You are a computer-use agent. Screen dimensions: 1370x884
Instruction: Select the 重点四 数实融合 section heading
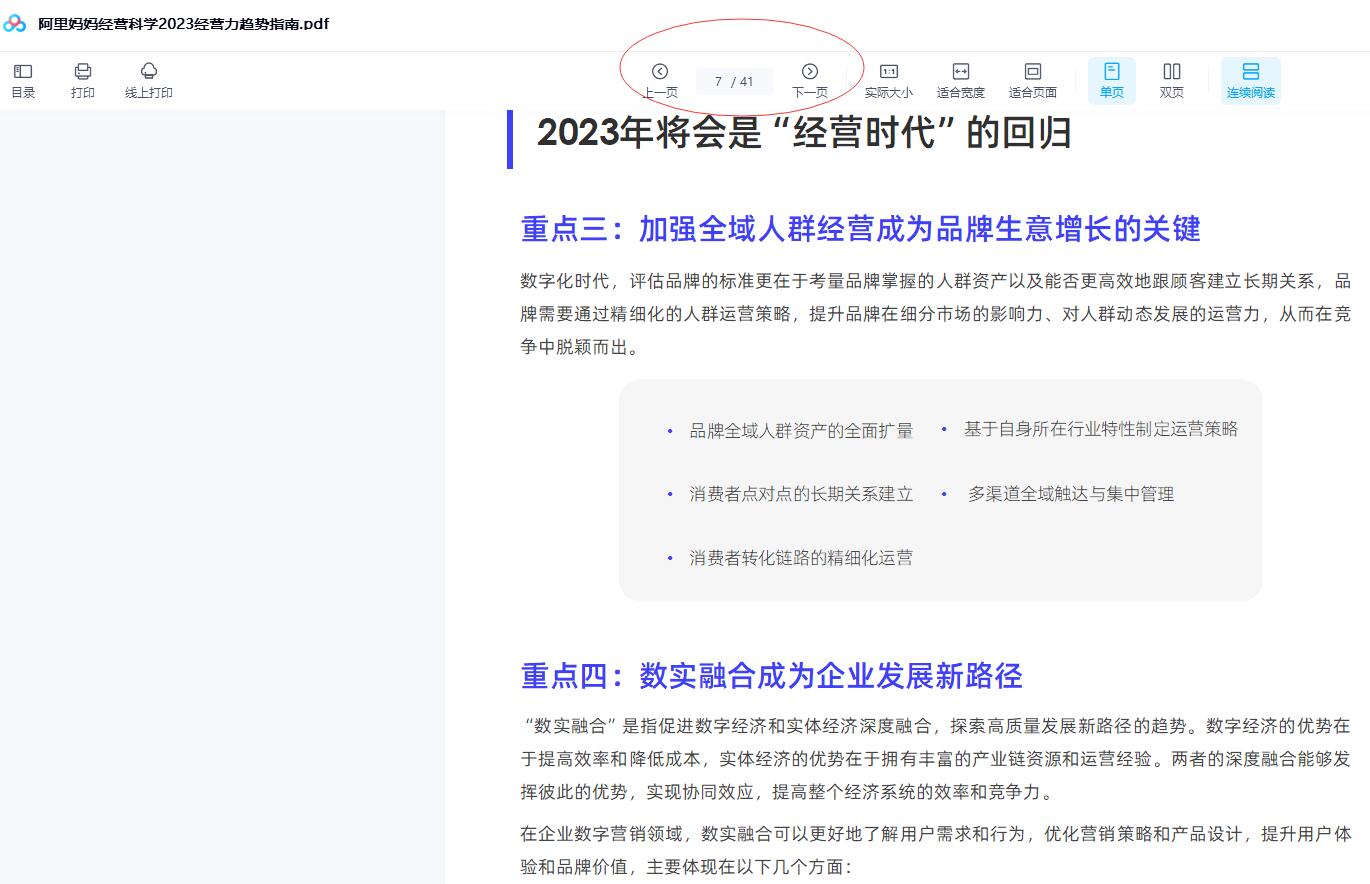(x=771, y=676)
